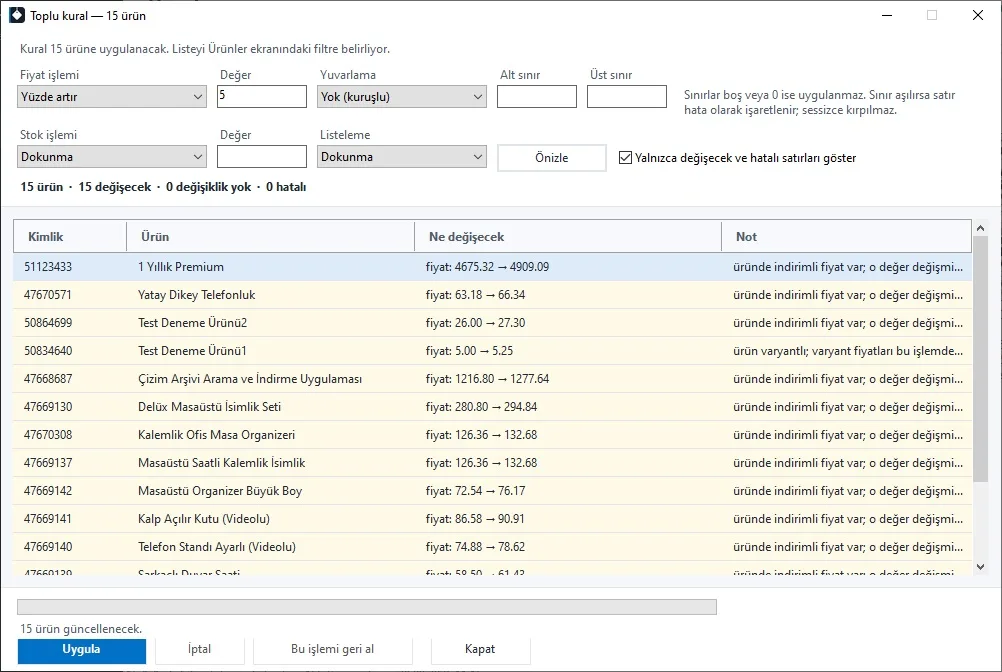Click product ID 47669142
The image size is (1002, 672).
pyautogui.click(x=48, y=491)
